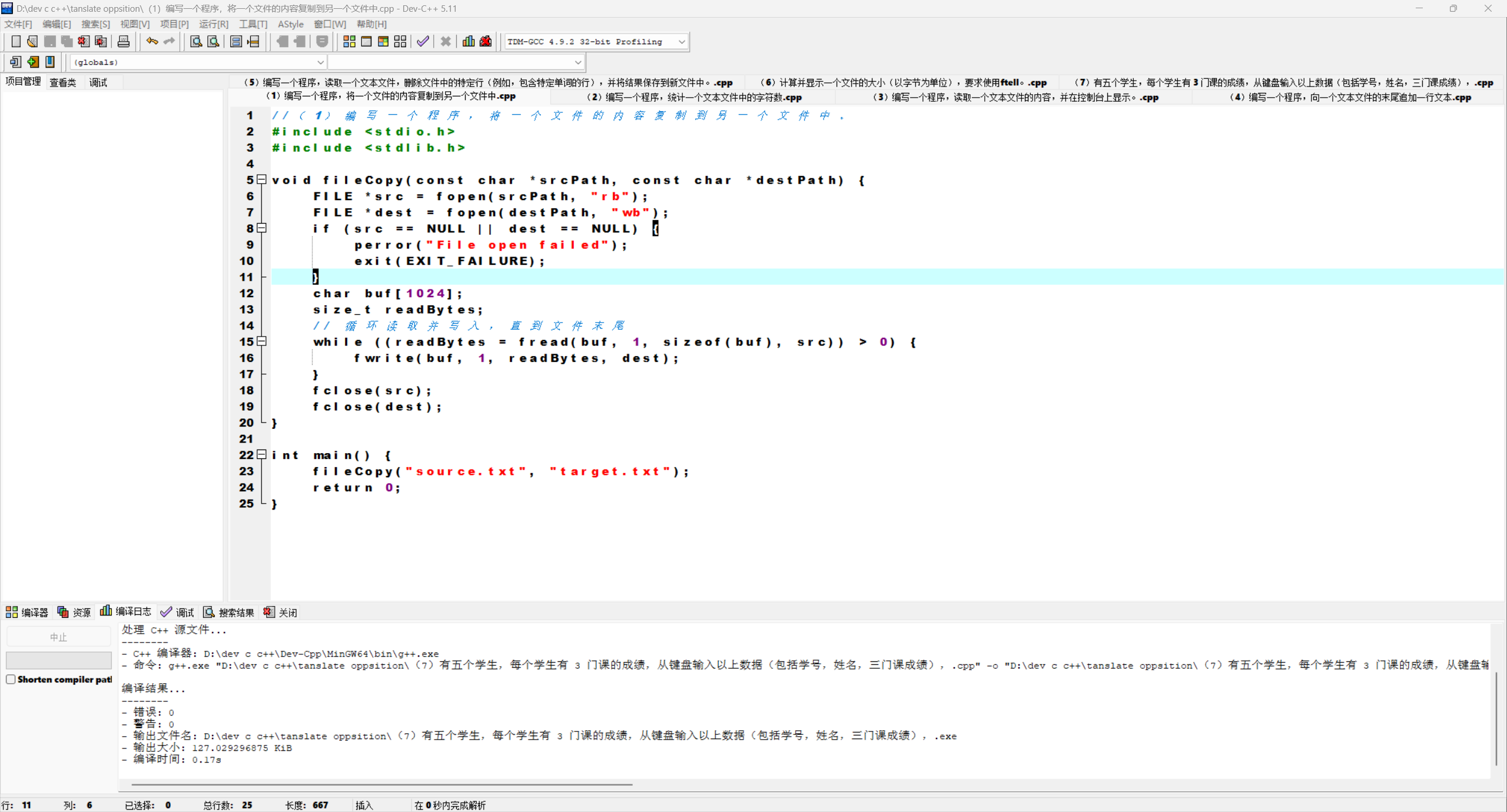Collapse the while loop fold on line 15
The image size is (1507, 812).
(x=262, y=341)
